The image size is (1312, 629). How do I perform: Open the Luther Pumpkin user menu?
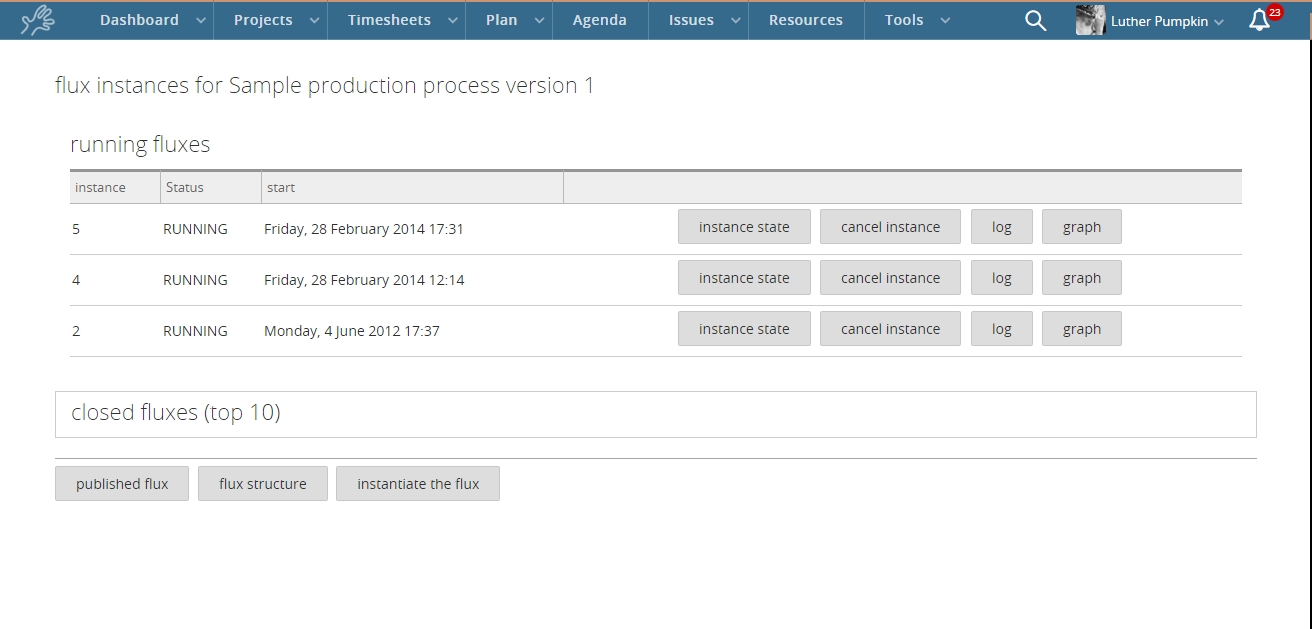coord(1167,21)
